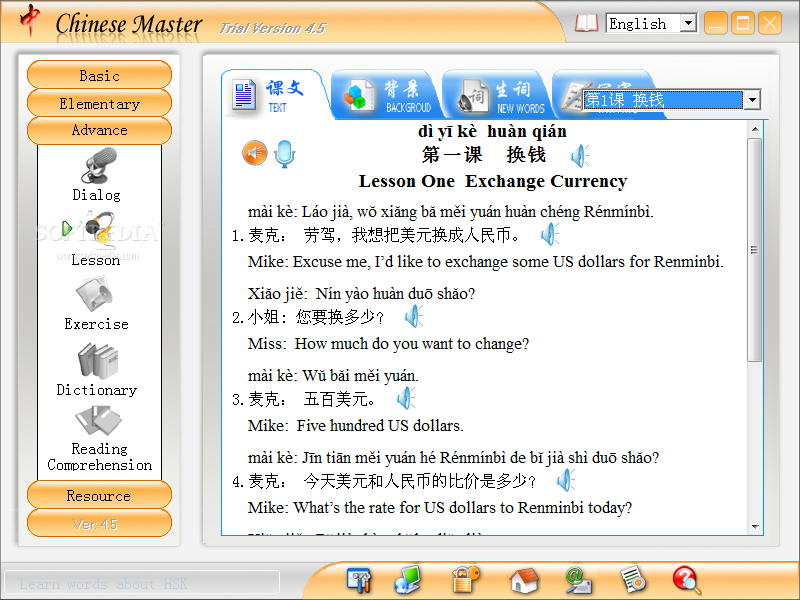Click the computer globe icon in bottom toolbar

pyautogui.click(x=407, y=580)
